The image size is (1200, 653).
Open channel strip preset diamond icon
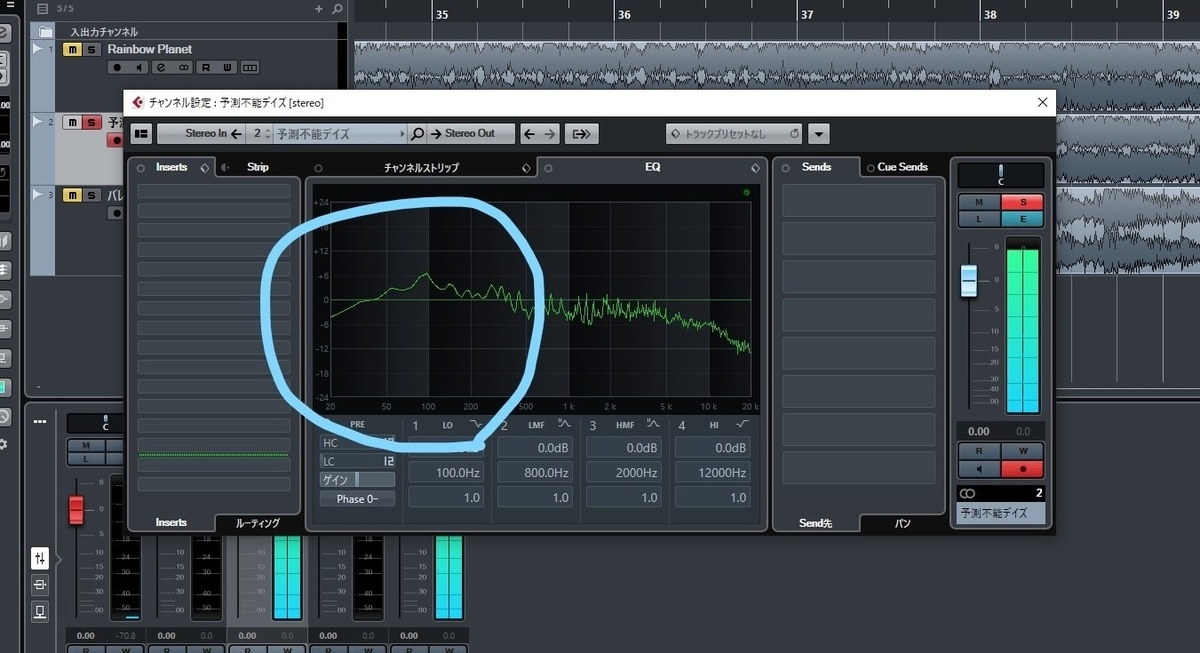pyautogui.click(x=525, y=168)
